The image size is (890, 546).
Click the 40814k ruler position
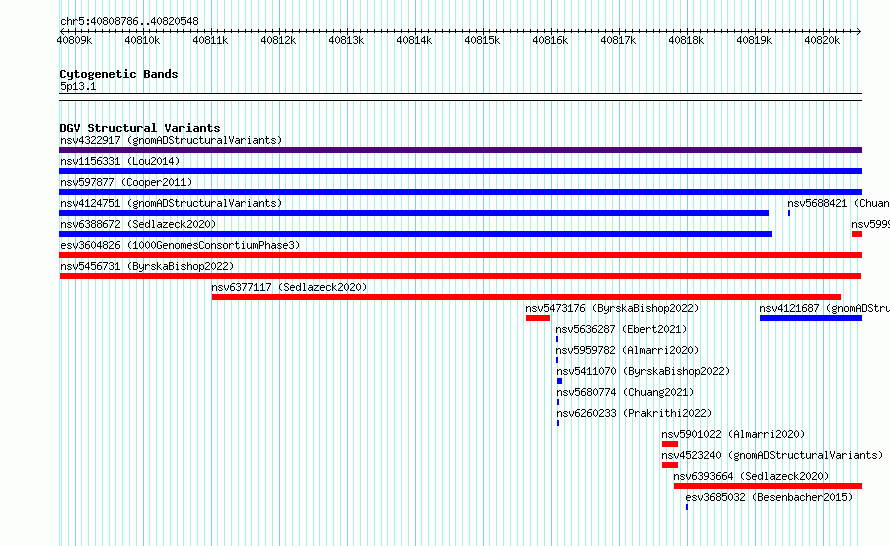414,40
